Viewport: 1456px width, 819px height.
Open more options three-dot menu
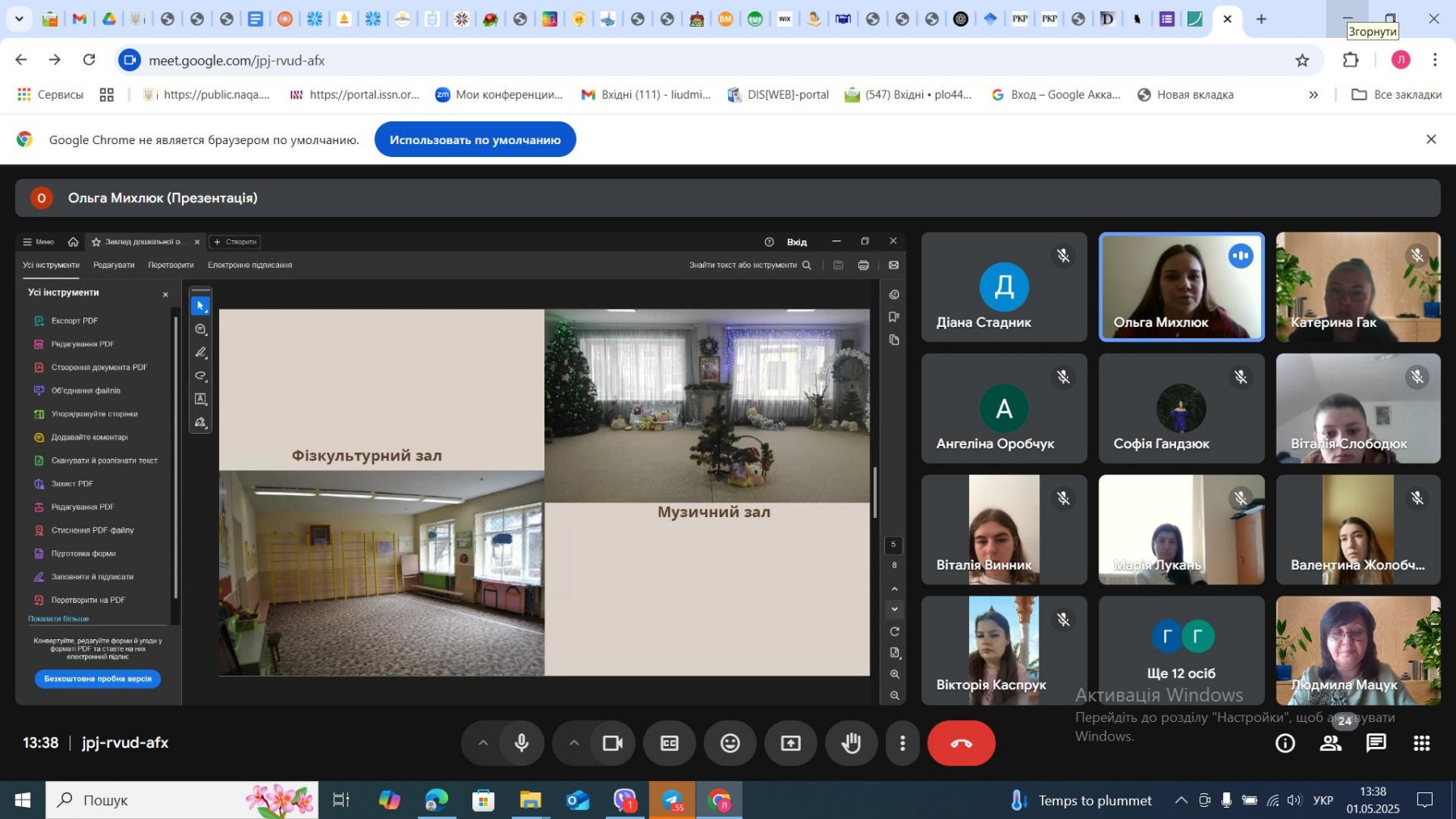click(903, 743)
